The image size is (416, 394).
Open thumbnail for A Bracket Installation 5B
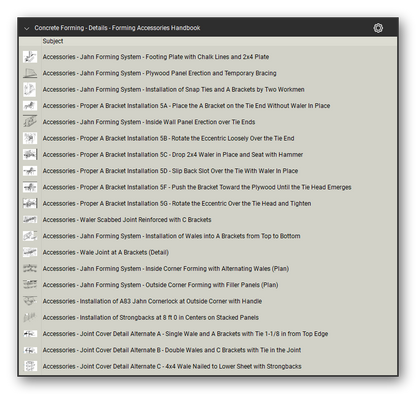coord(30,138)
